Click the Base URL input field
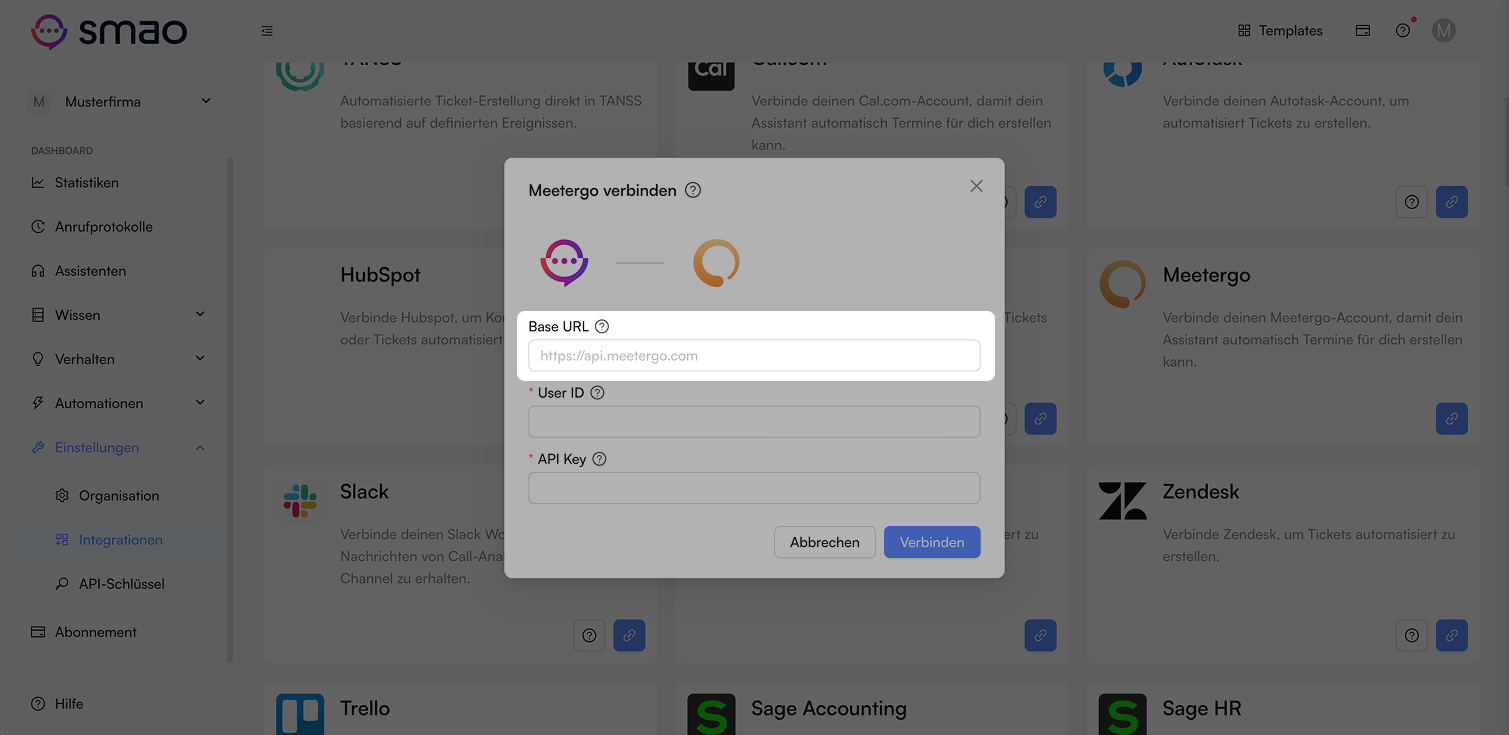This screenshot has width=1509, height=735. coord(754,356)
